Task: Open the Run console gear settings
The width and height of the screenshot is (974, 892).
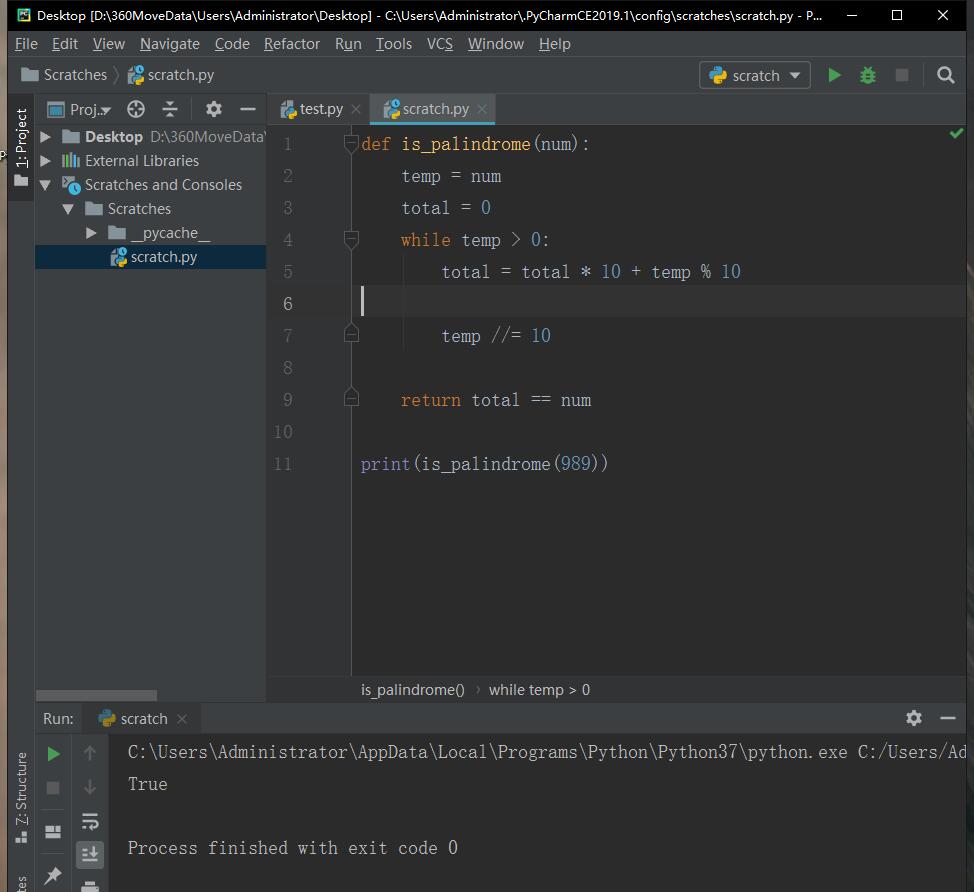Action: pos(913,718)
